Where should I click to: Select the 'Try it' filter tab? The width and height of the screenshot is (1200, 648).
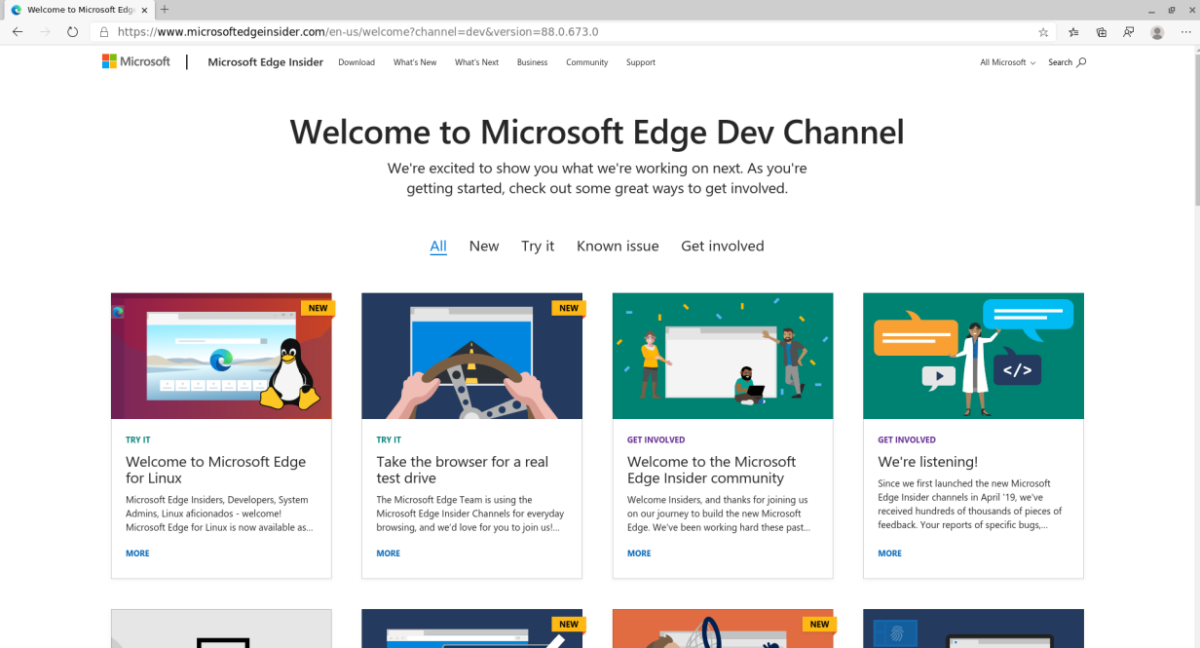coord(537,246)
